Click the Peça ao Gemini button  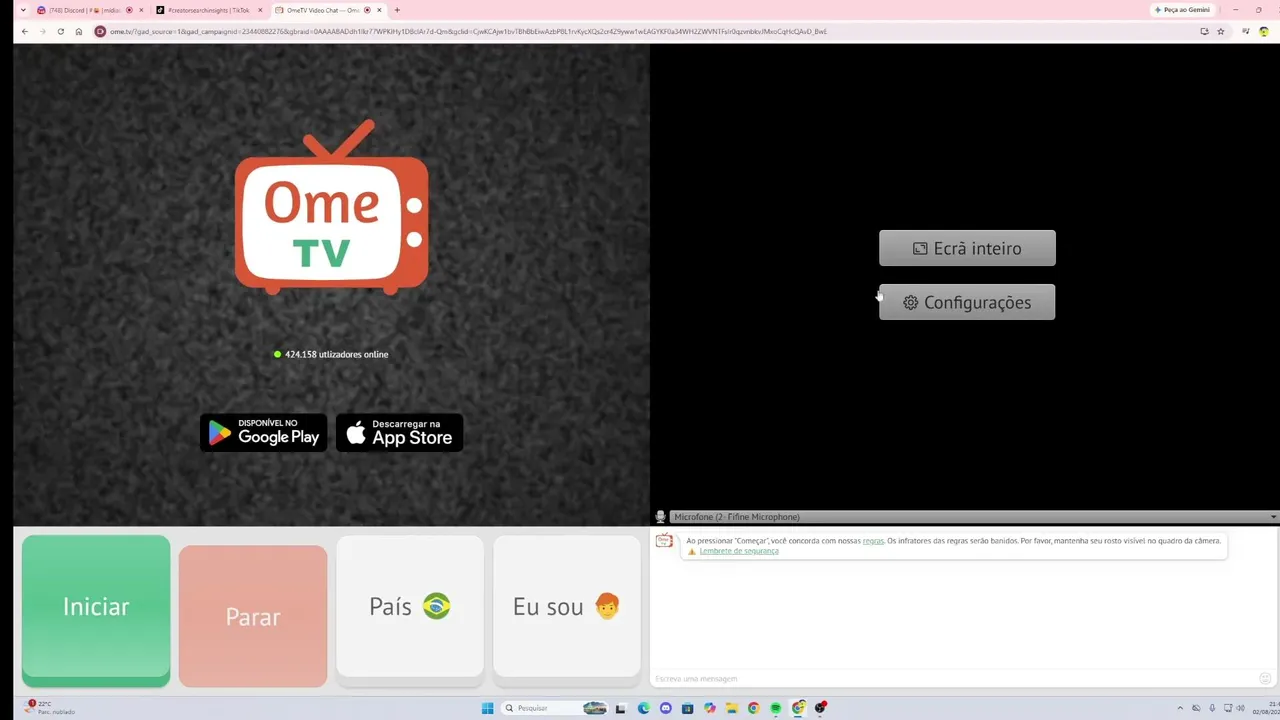tap(1183, 10)
